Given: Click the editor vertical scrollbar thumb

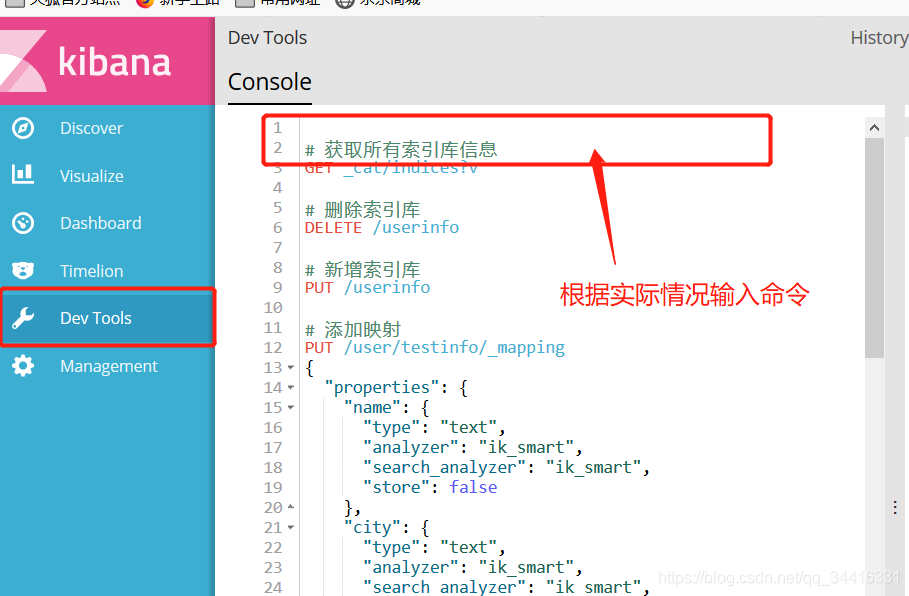Looking at the screenshot, I should pyautogui.click(x=874, y=248).
